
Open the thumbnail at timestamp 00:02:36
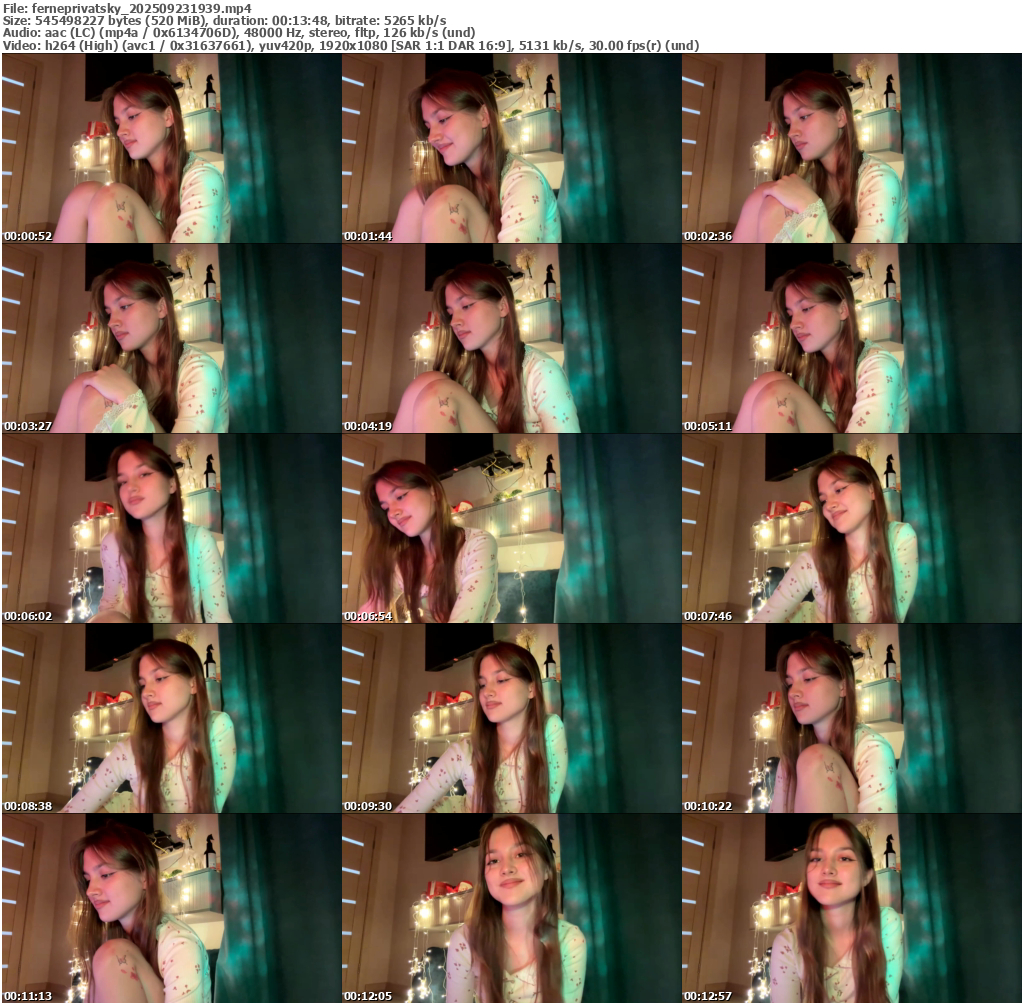852,148
